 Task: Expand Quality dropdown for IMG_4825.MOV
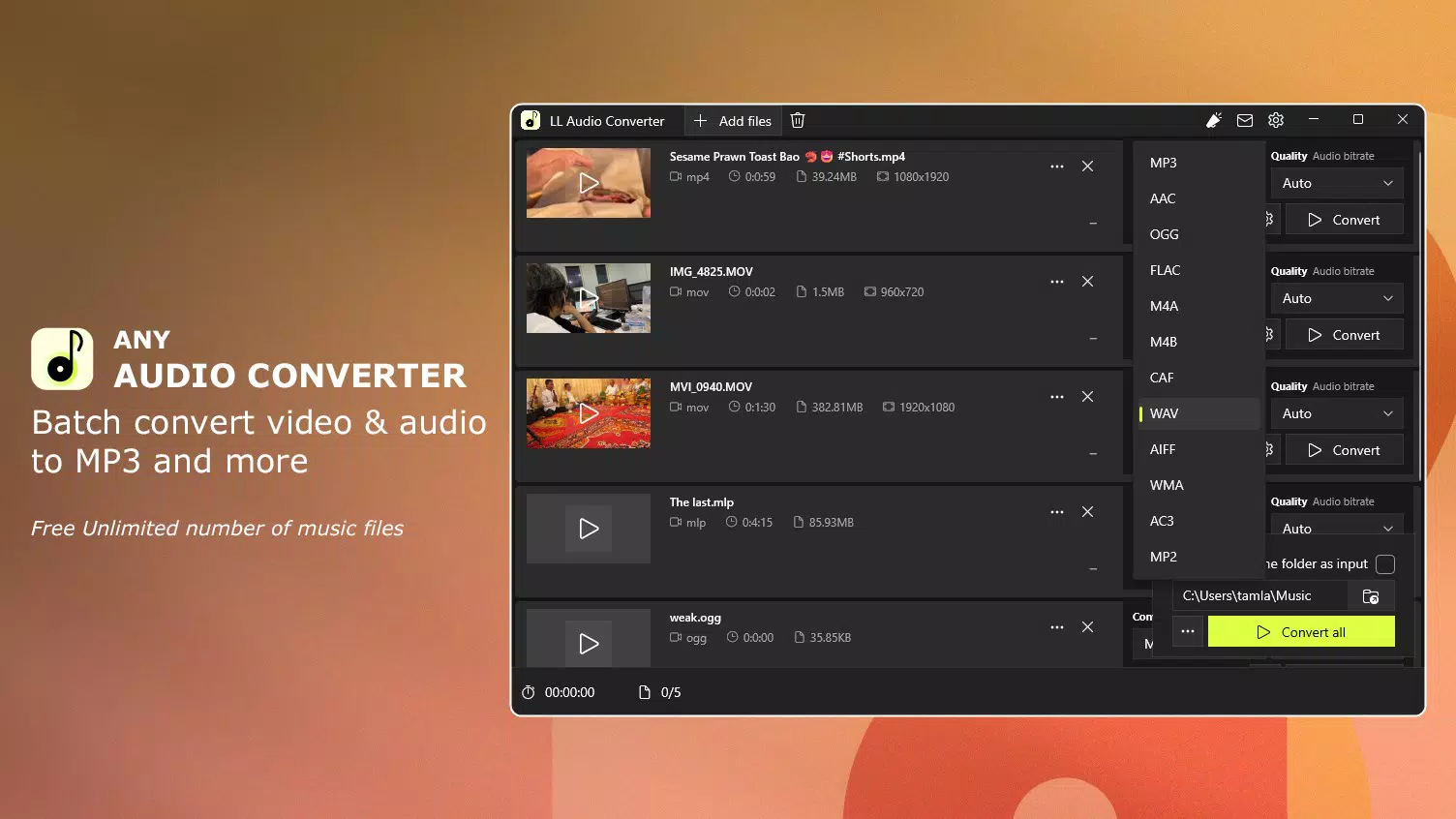point(1337,298)
